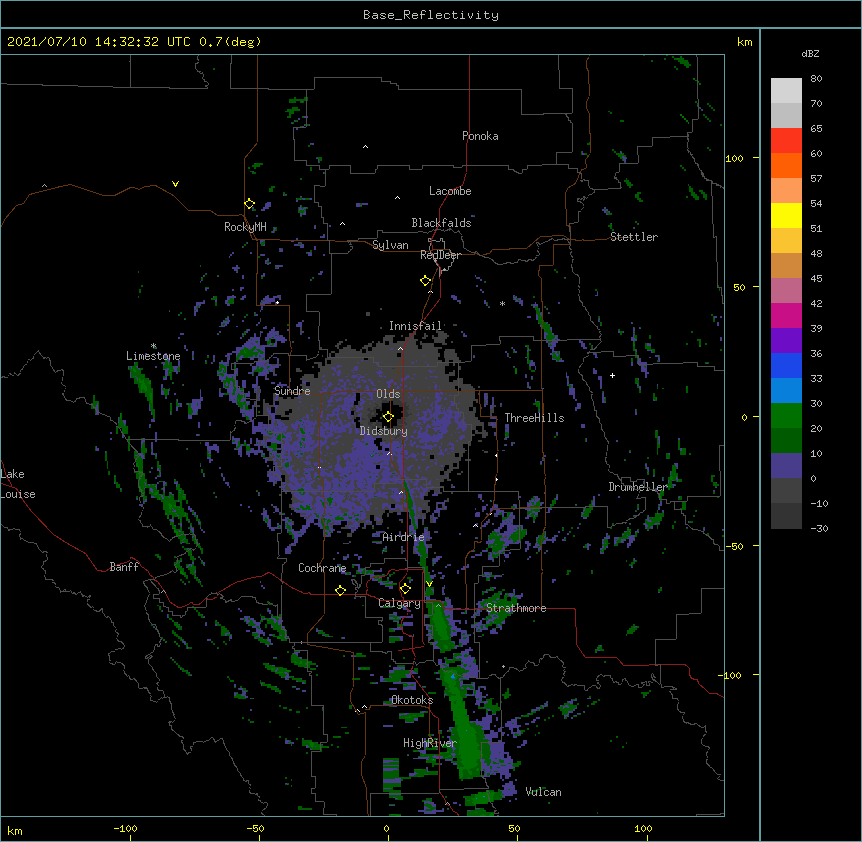Click the yellow diamond marker above Calgary

[x=405, y=589]
